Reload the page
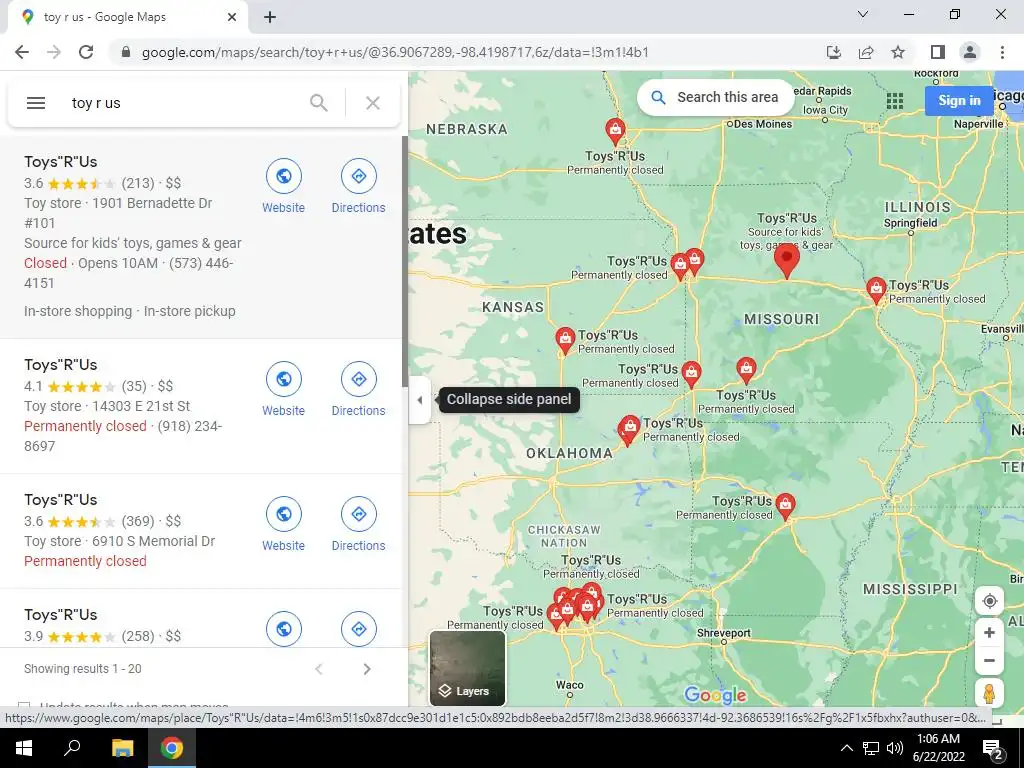 tap(86, 52)
